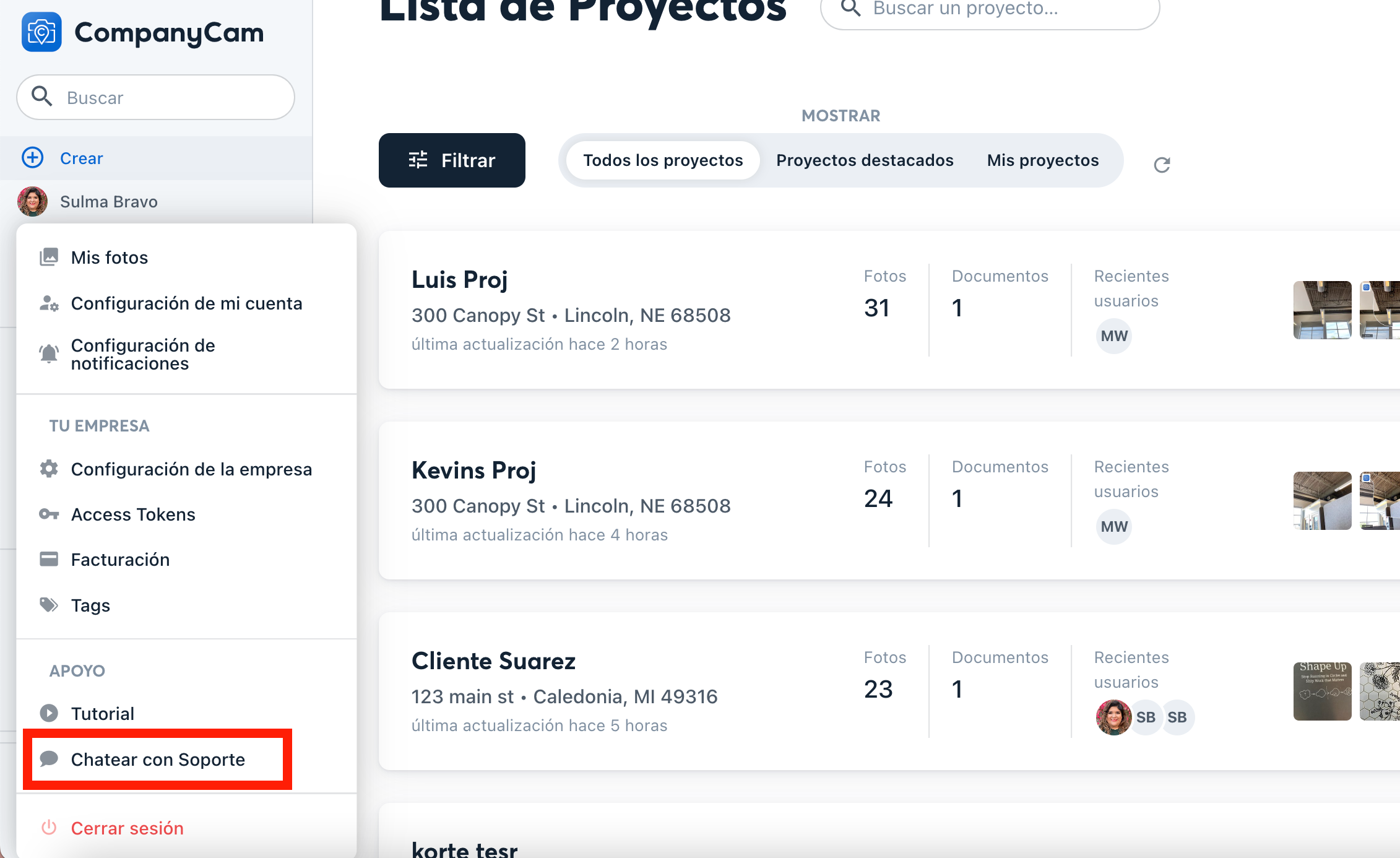Screen dimensions: 1400x858
Task: Switch to Todos los proyectos tab
Action: 663,160
